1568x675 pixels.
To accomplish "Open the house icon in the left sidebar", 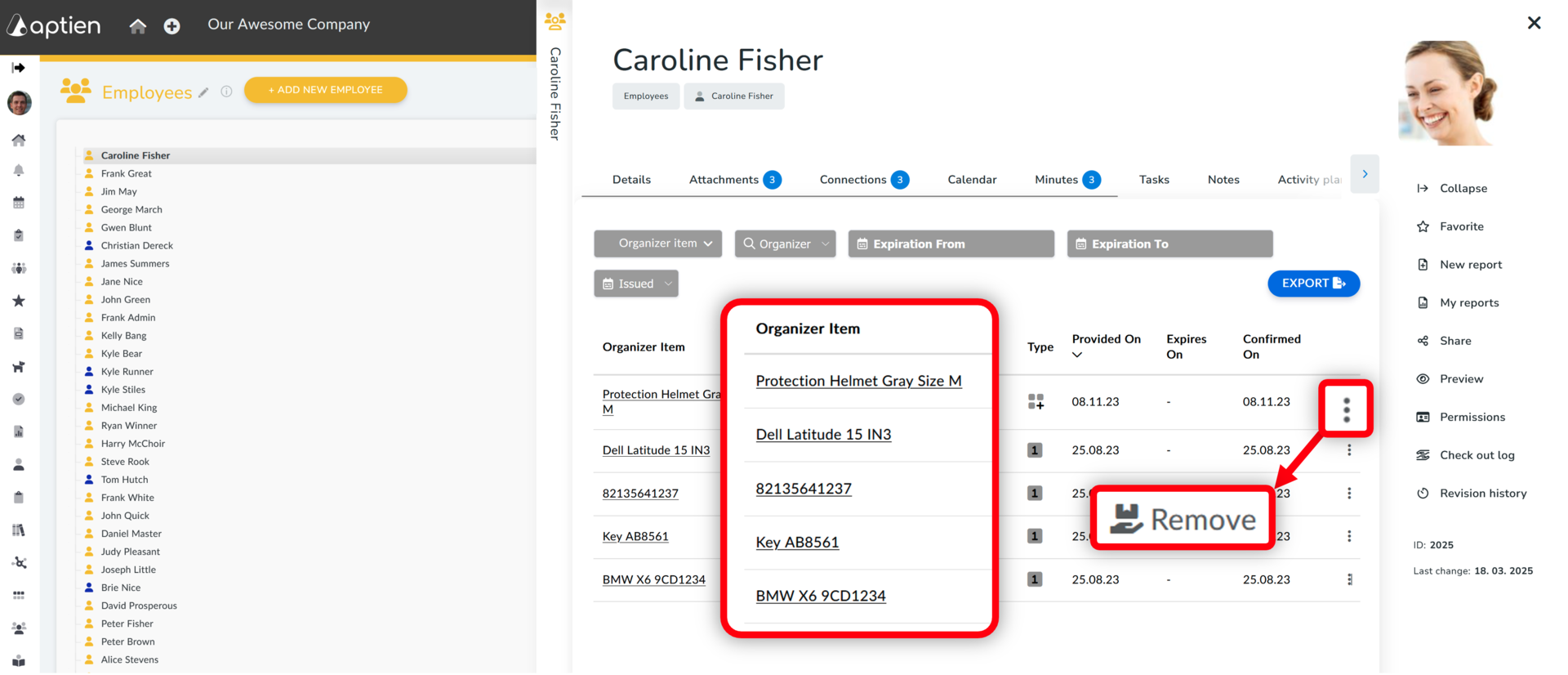I will [19, 140].
